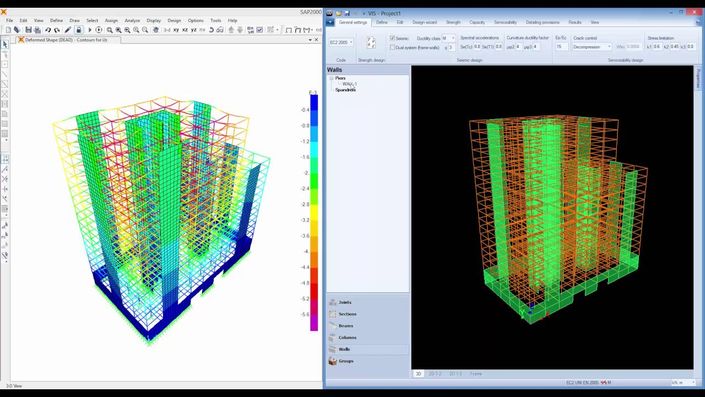Click the undo arrow in SAP2000 toolbar
The width and height of the screenshot is (705, 397).
(x=48, y=30)
